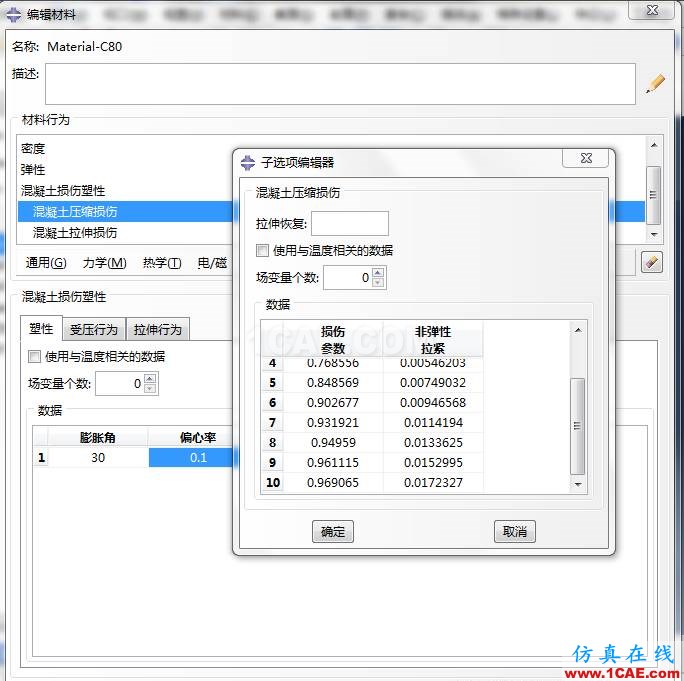Select row header 10 in damage table
The image size is (684, 681).
(273, 483)
